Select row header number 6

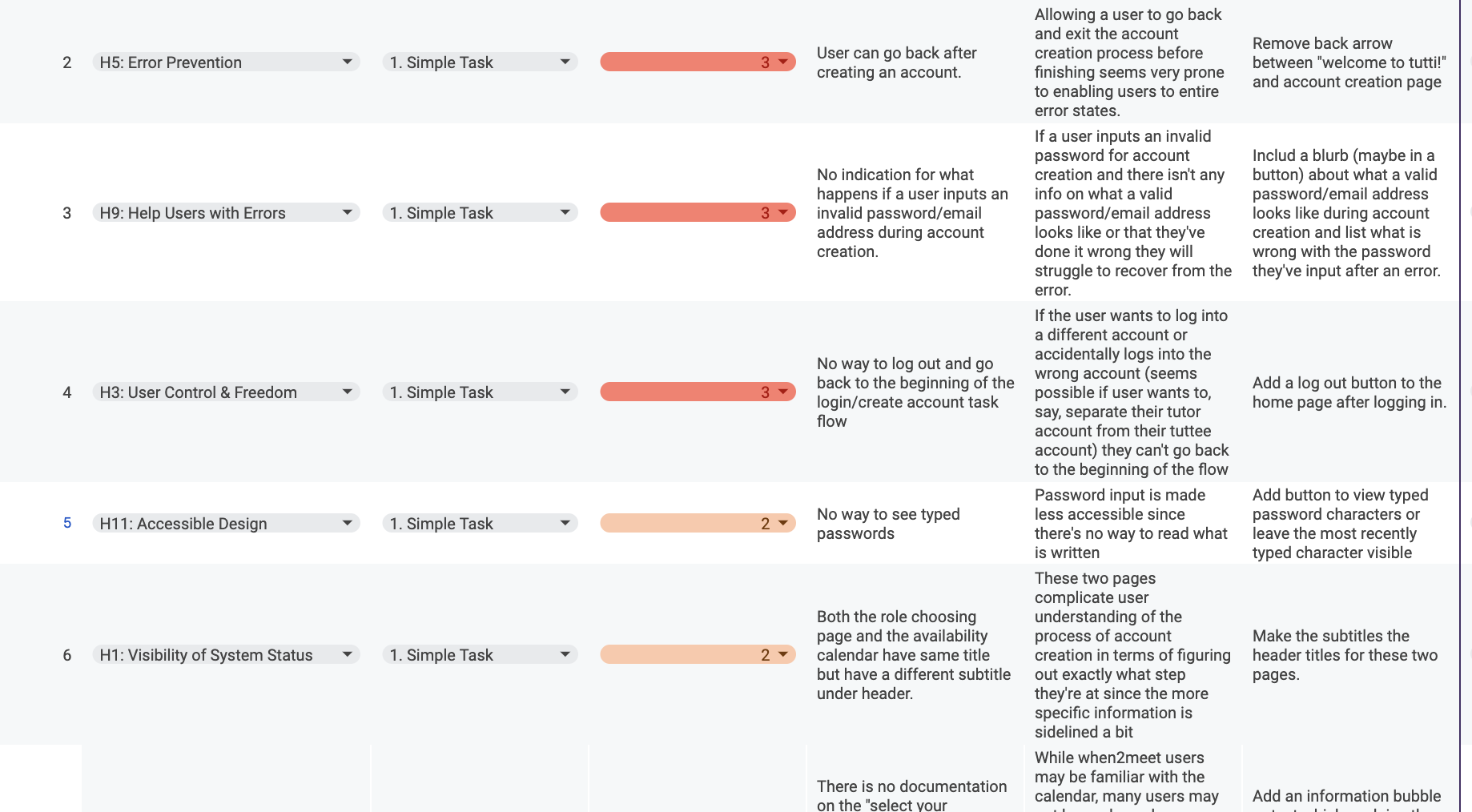click(66, 654)
